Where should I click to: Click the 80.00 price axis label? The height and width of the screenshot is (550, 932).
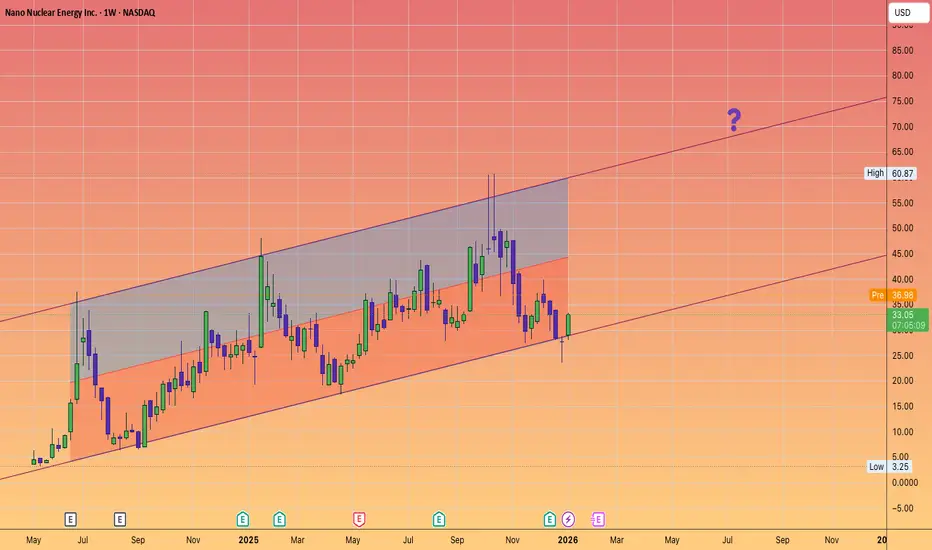pos(902,76)
